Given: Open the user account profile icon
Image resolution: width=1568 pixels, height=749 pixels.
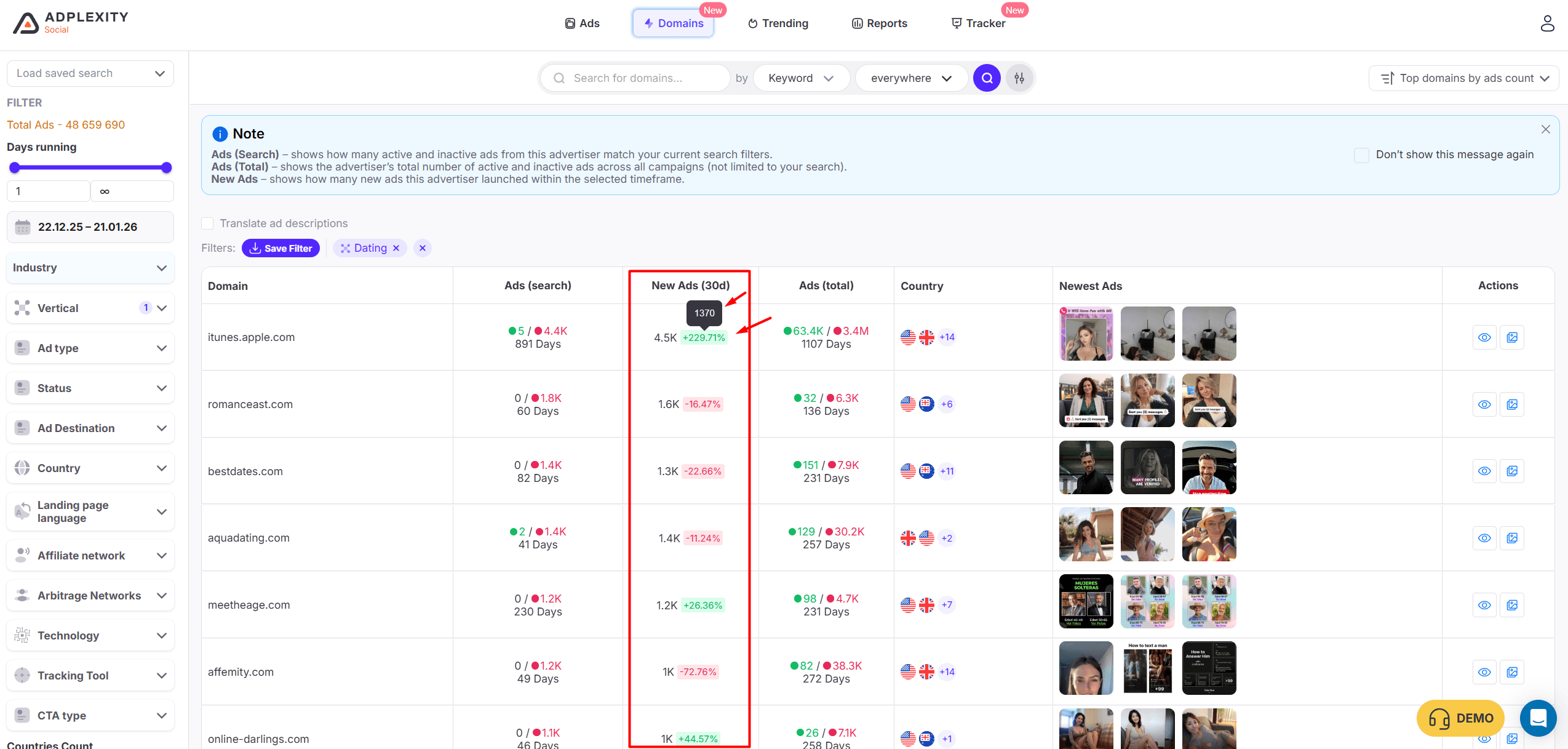Looking at the screenshot, I should (x=1546, y=23).
